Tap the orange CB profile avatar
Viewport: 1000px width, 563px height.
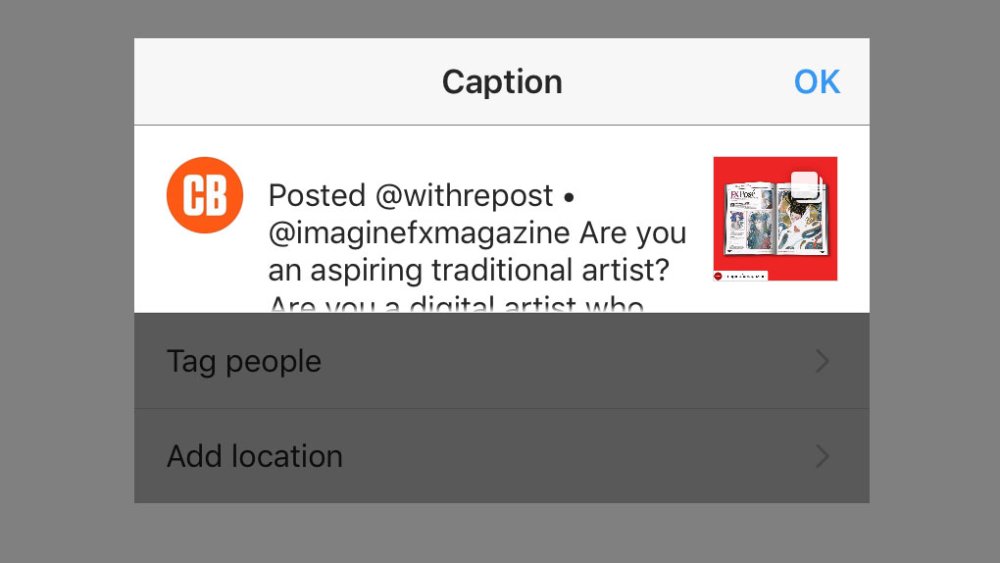(205, 195)
